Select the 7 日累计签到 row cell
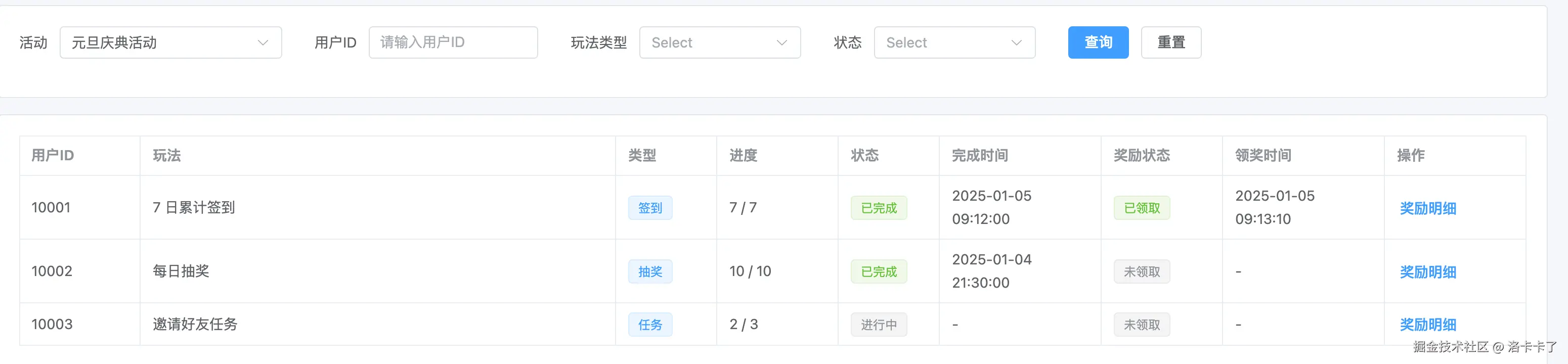Screen dimensions: 1568x364 click(194, 208)
